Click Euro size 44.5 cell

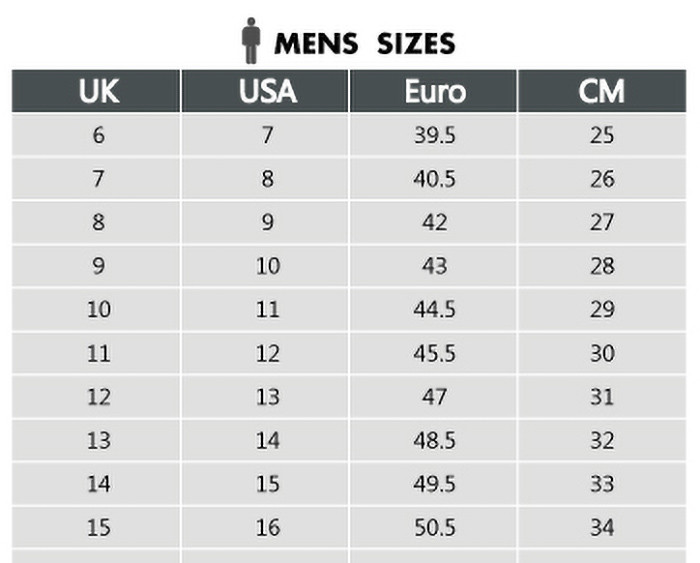(x=433, y=309)
